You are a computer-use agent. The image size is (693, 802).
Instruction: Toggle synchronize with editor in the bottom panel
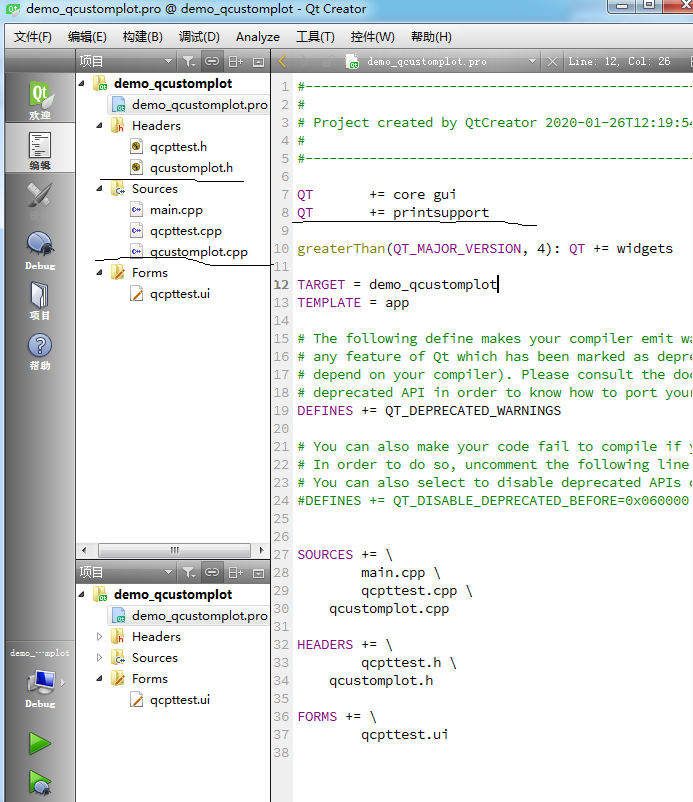pos(212,572)
